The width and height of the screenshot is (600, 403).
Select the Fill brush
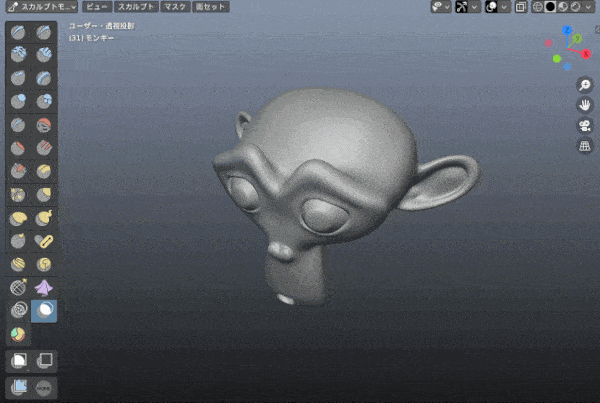coord(44,148)
